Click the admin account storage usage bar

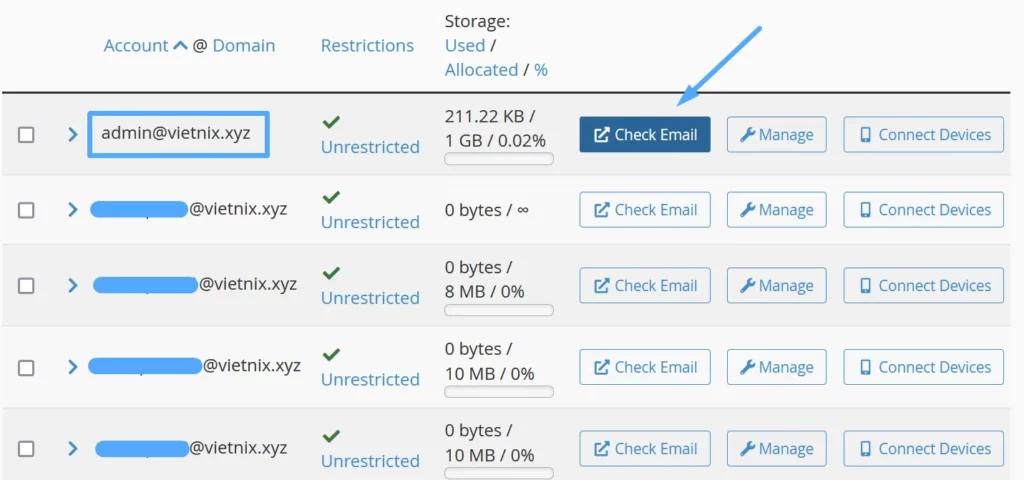pyautogui.click(x=499, y=159)
